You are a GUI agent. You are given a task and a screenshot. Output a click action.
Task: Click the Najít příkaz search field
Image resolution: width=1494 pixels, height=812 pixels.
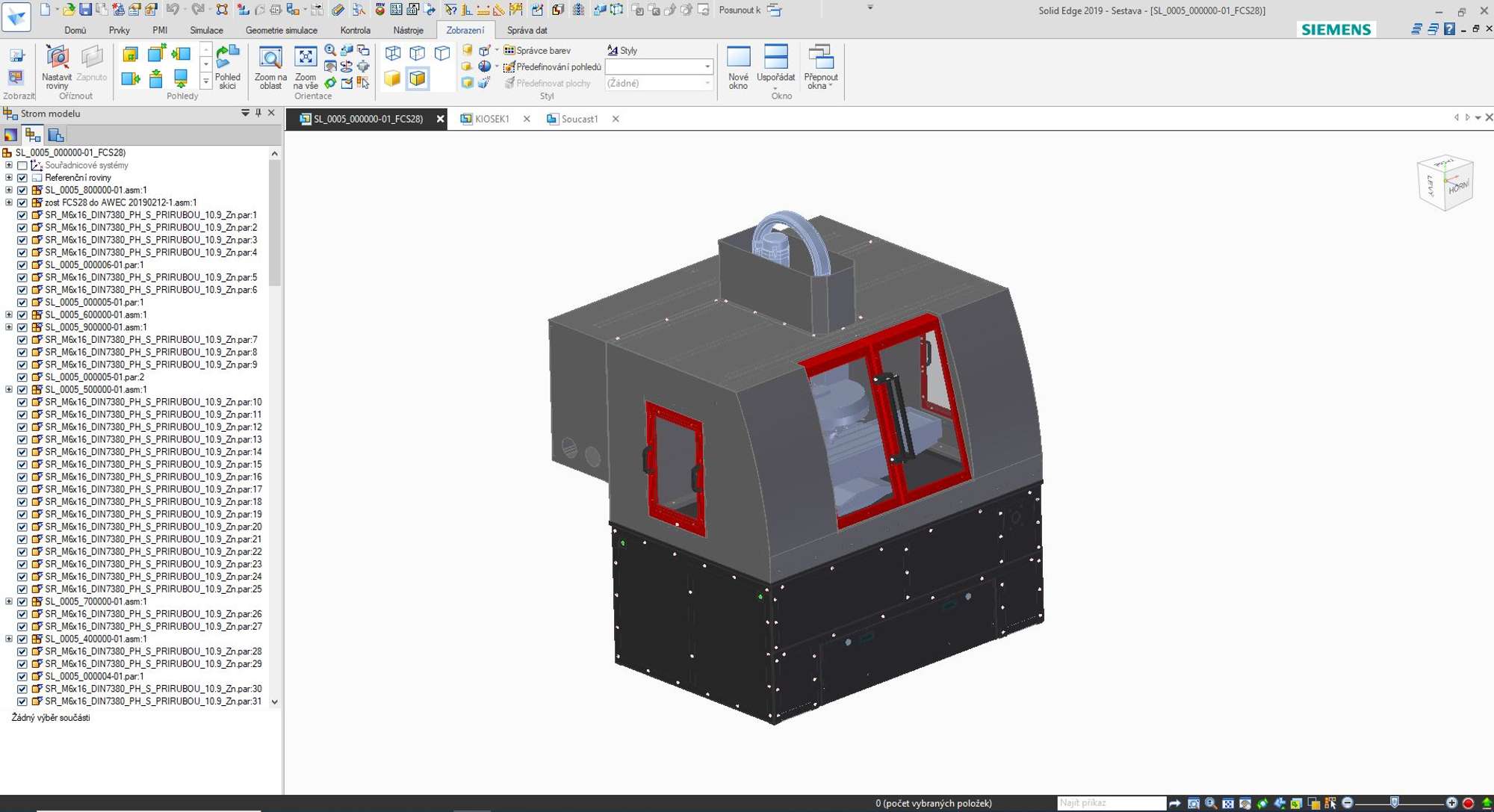click(x=1111, y=803)
